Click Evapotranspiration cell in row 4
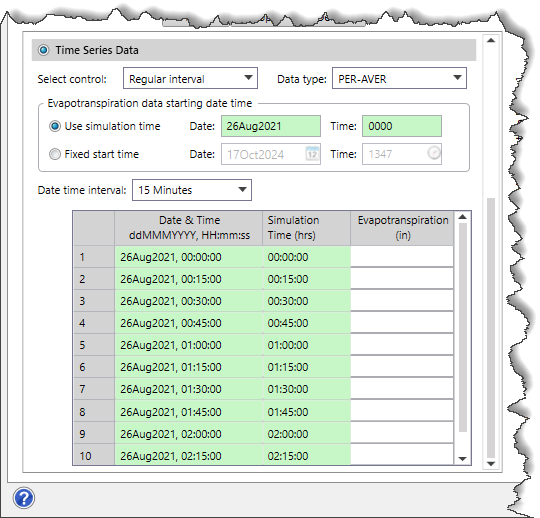 [x=402, y=323]
